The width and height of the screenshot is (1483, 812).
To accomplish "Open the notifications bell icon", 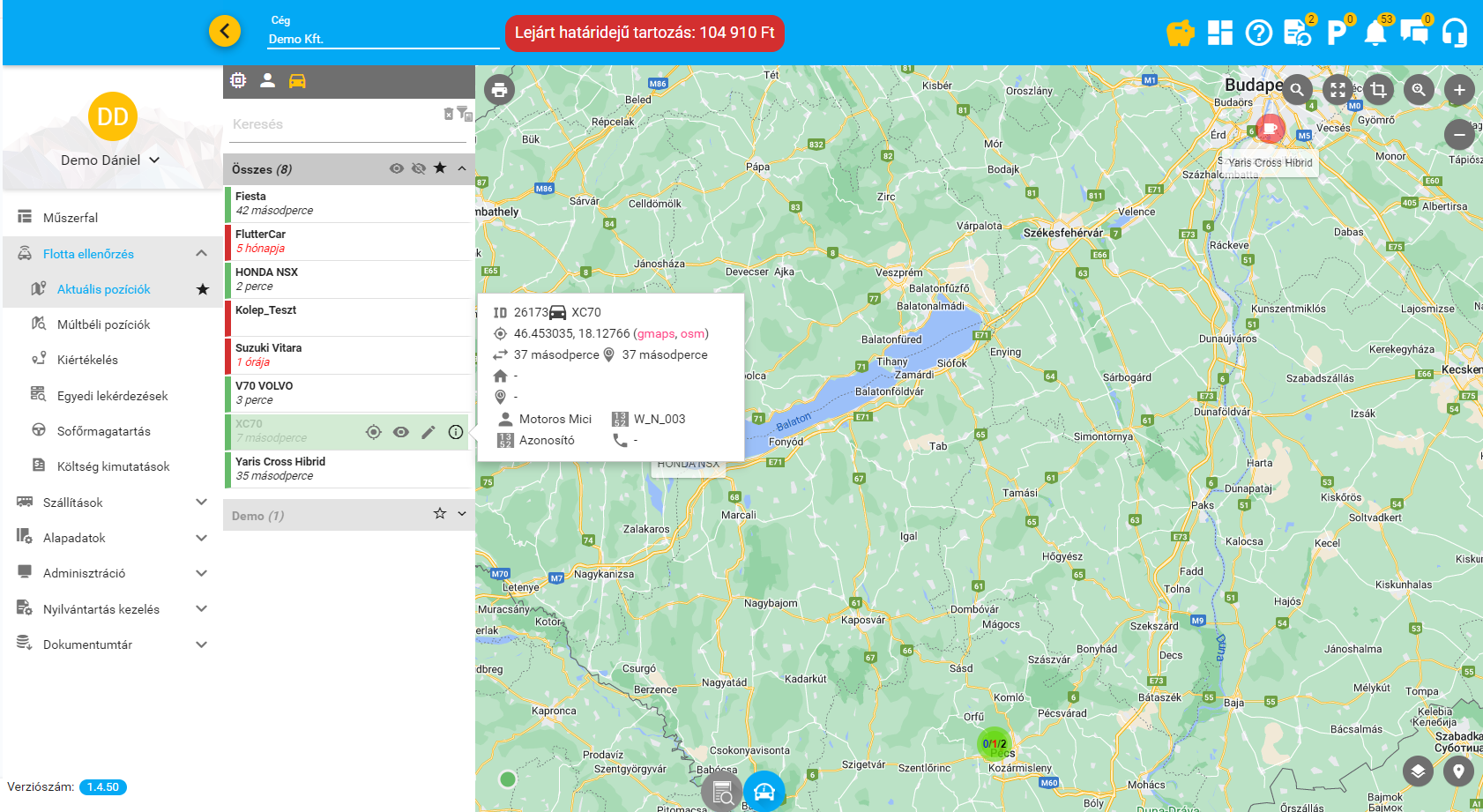I will tap(1375, 34).
